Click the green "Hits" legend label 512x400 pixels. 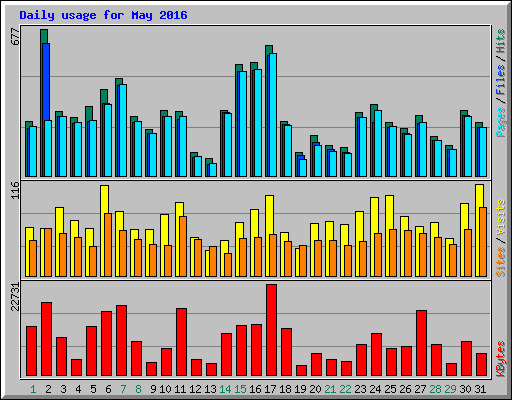coord(500,41)
